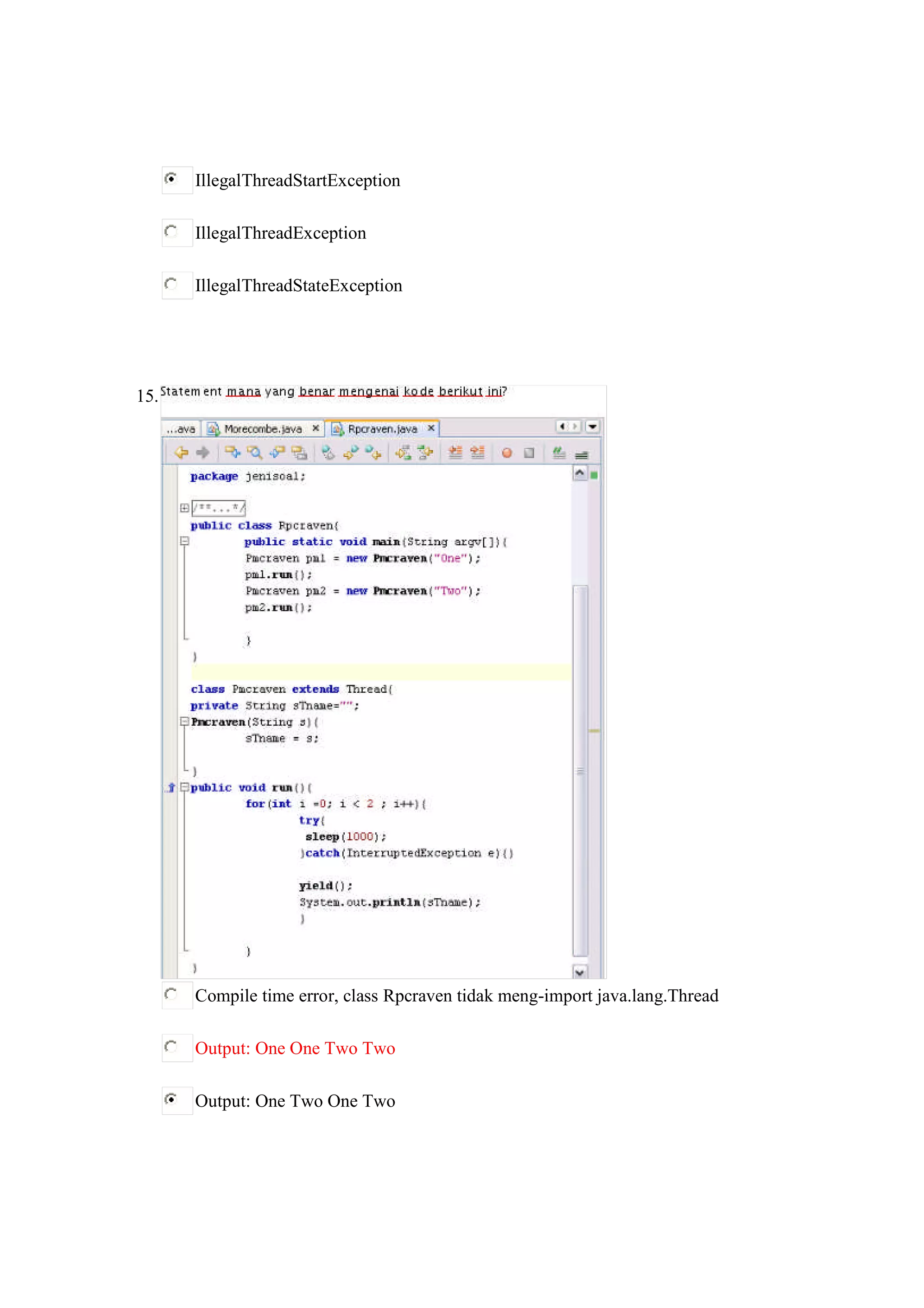
Task: Collapse the main method code fold
Action: pos(185,541)
